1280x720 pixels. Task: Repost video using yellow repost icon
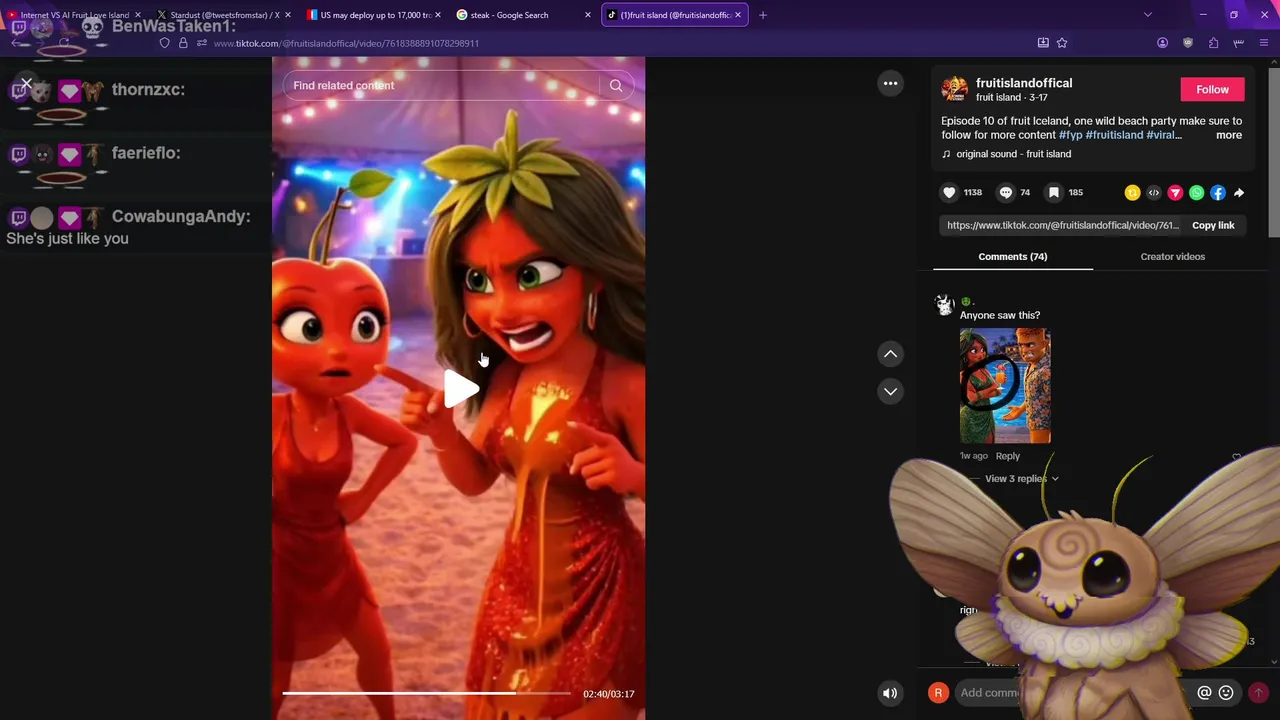coord(1132,193)
